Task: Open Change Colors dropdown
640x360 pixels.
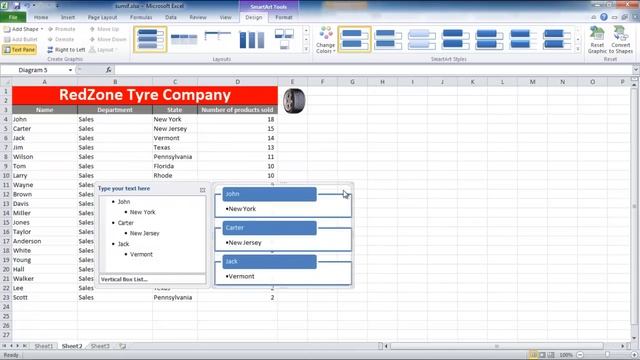Action: click(x=325, y=40)
